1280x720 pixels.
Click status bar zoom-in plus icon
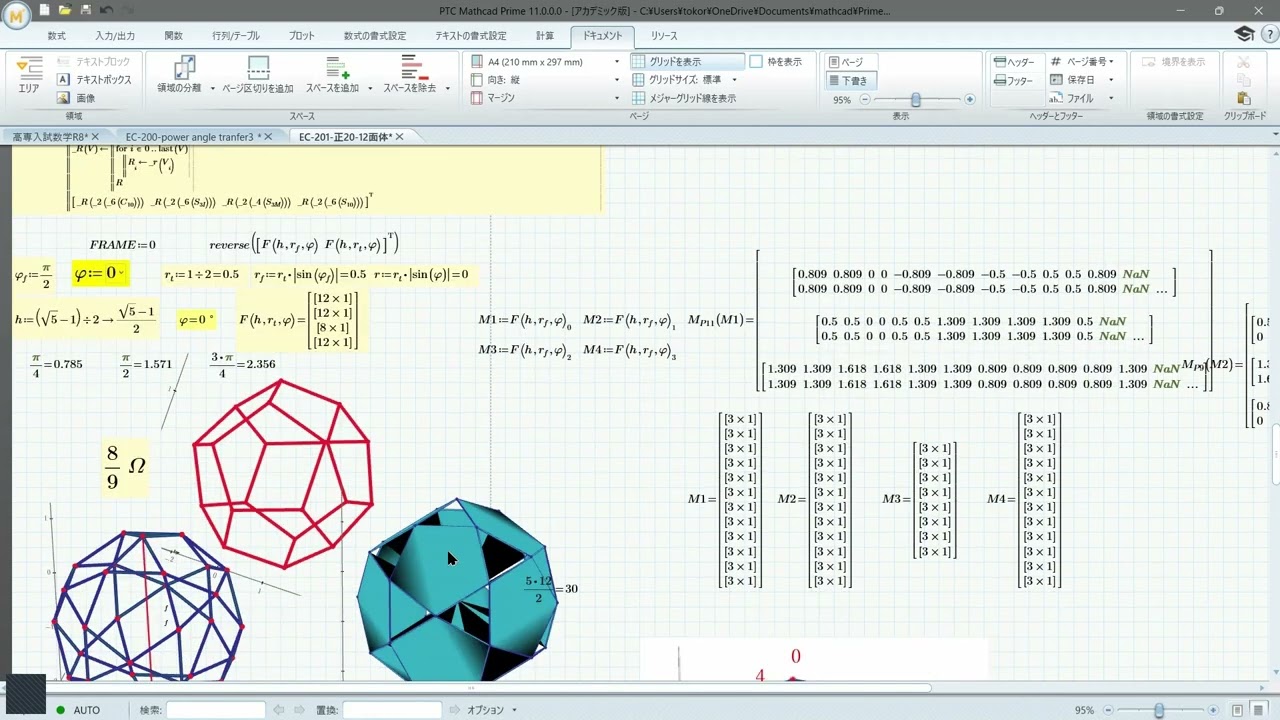[x=1212, y=710]
